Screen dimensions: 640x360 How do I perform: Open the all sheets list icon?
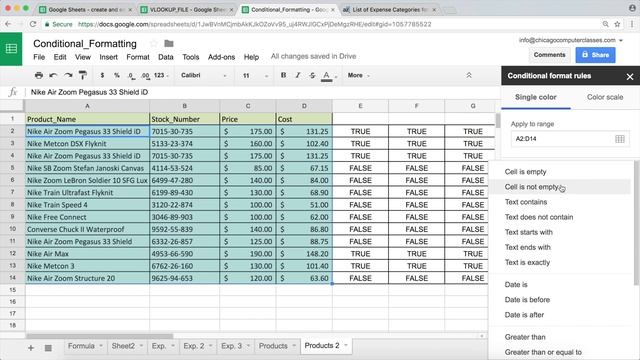click(48, 348)
